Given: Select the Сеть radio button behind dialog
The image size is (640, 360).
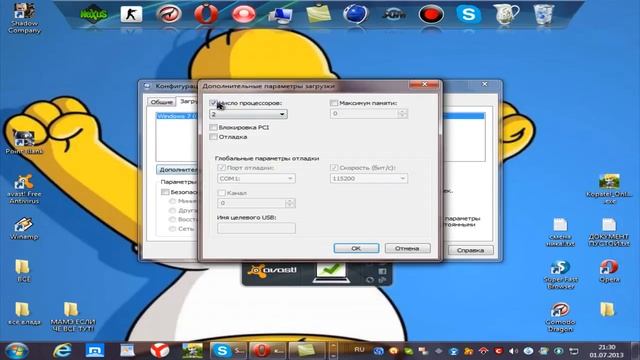Looking at the screenshot, I should (x=173, y=229).
